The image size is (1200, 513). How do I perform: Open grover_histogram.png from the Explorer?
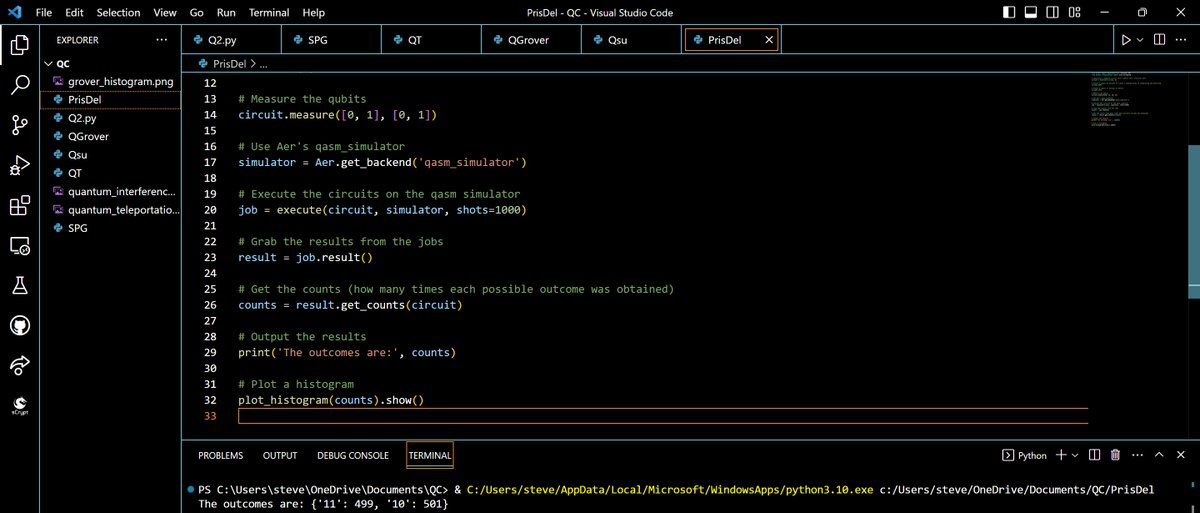pos(112,81)
